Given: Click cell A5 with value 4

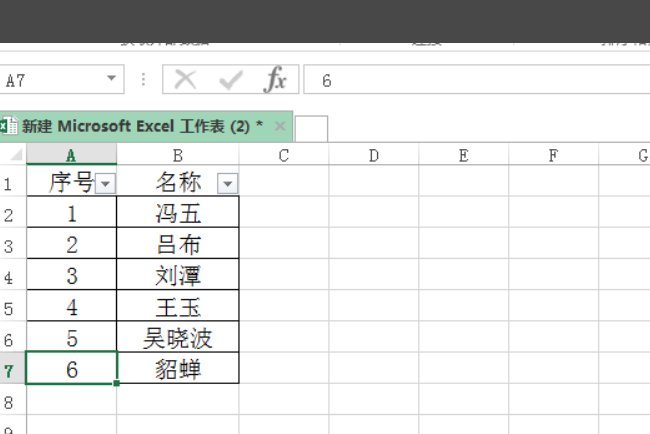Looking at the screenshot, I should pos(71,305).
